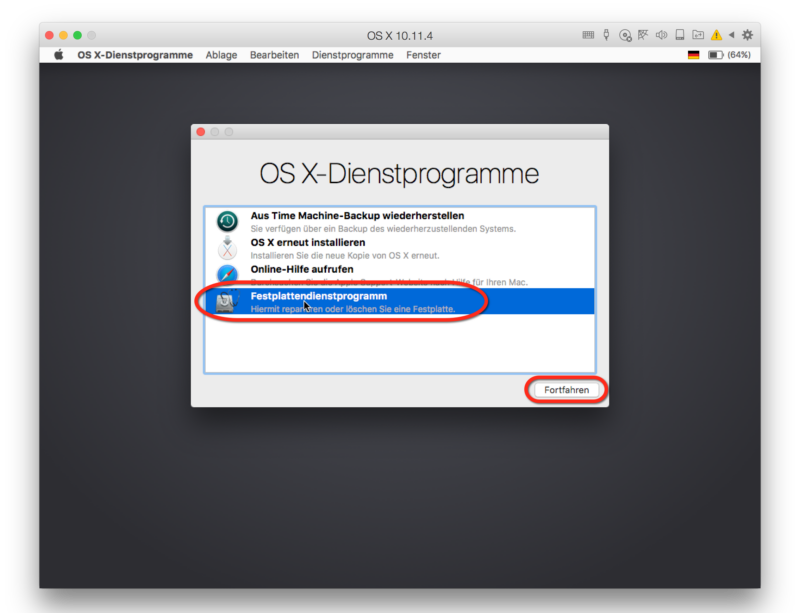Click the network icon in the VM toolbar

pyautogui.click(x=643, y=35)
